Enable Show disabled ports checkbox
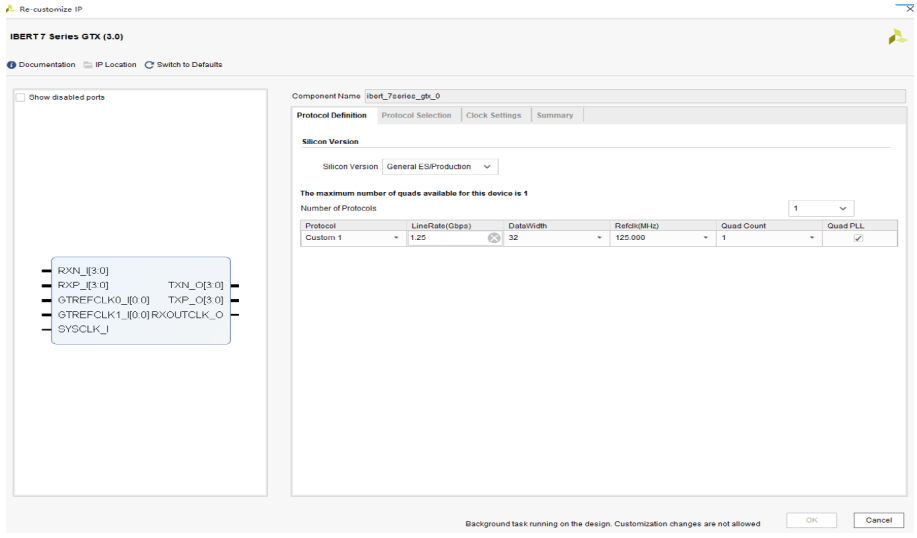The height and width of the screenshot is (538, 917). click(x=20, y=98)
